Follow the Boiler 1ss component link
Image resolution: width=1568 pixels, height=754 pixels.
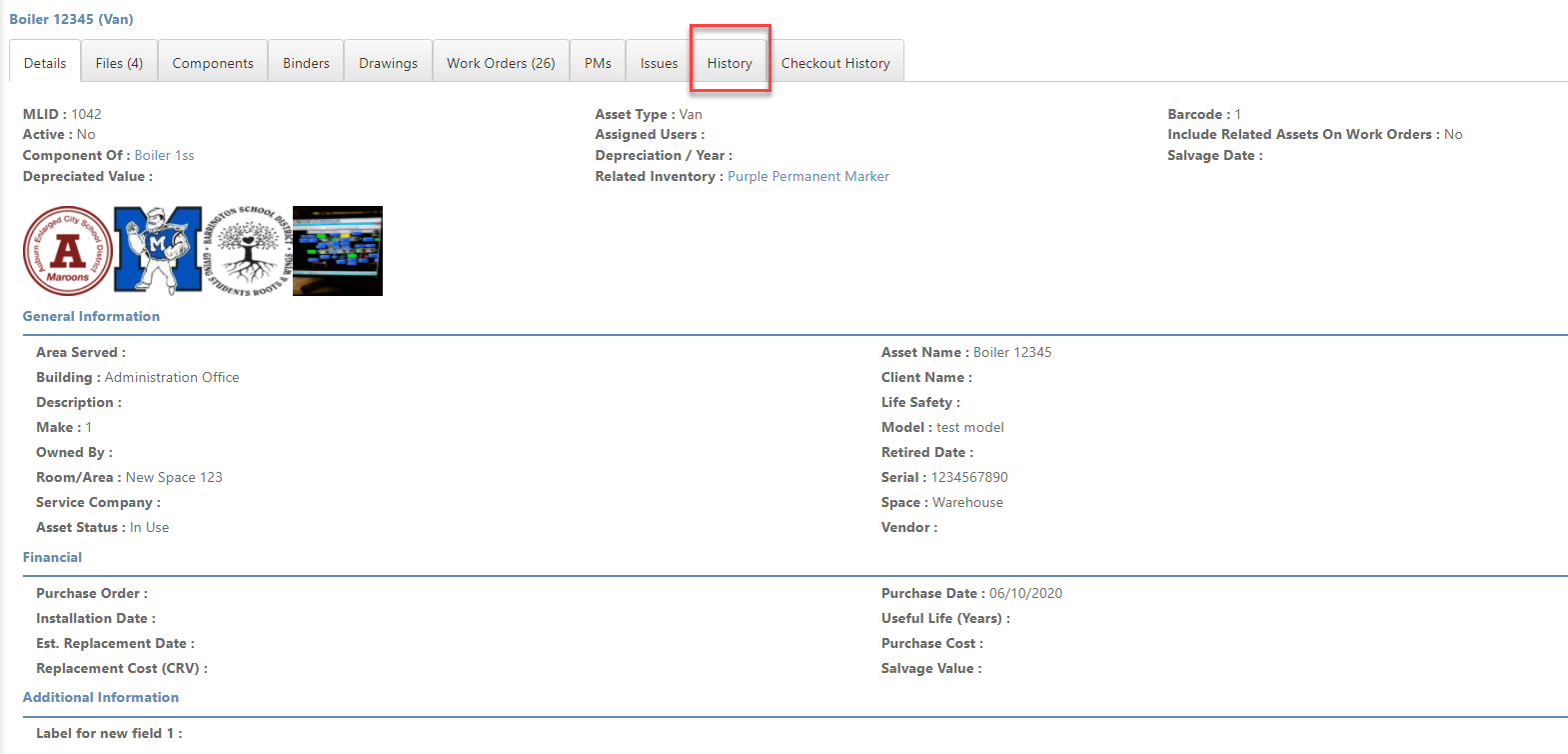(164, 155)
